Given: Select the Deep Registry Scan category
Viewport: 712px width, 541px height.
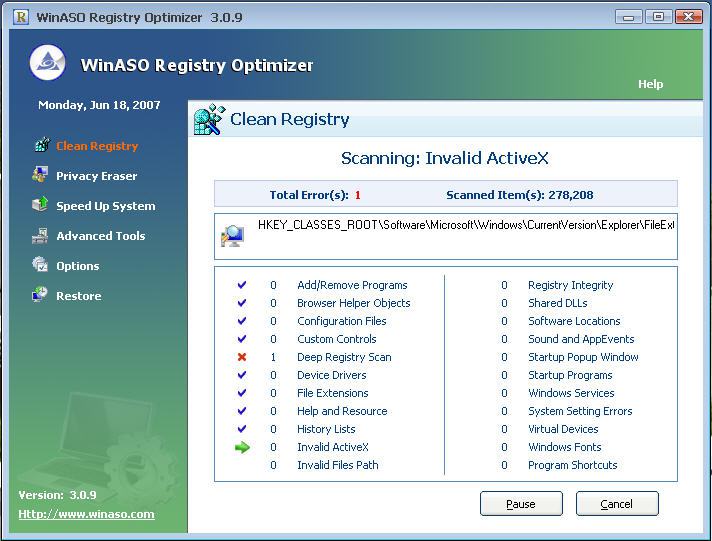Looking at the screenshot, I should click(x=344, y=357).
